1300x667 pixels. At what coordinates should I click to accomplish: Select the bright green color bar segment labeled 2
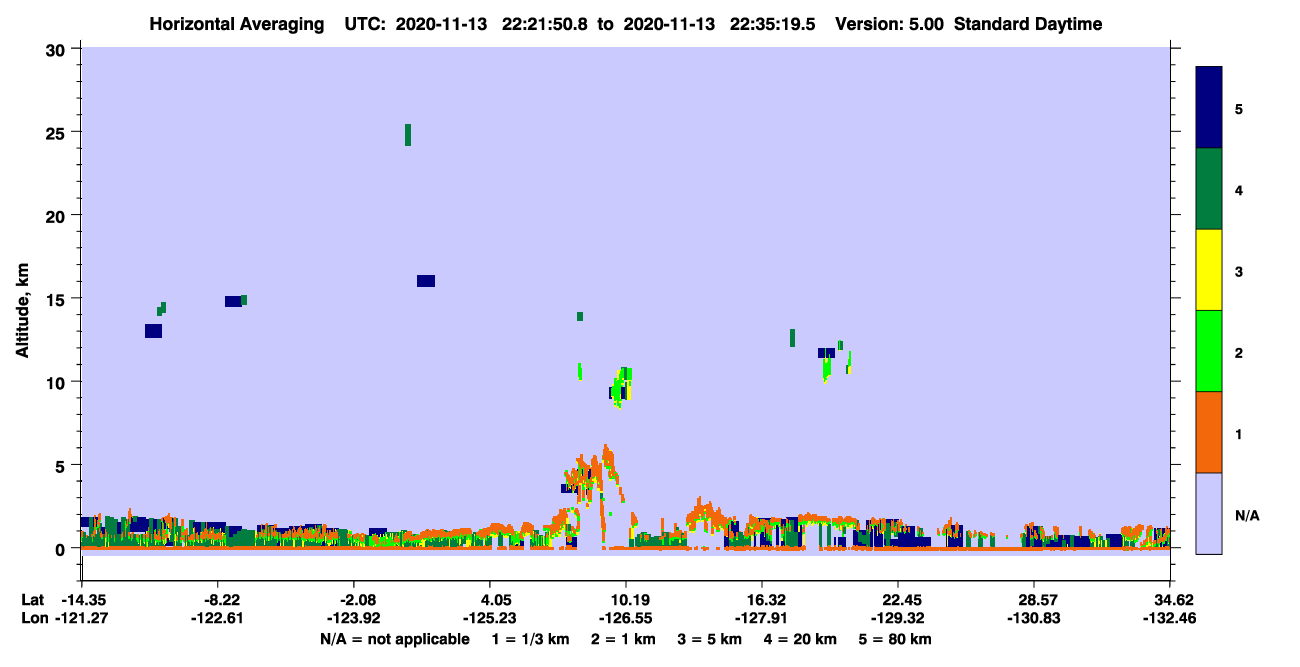1209,351
